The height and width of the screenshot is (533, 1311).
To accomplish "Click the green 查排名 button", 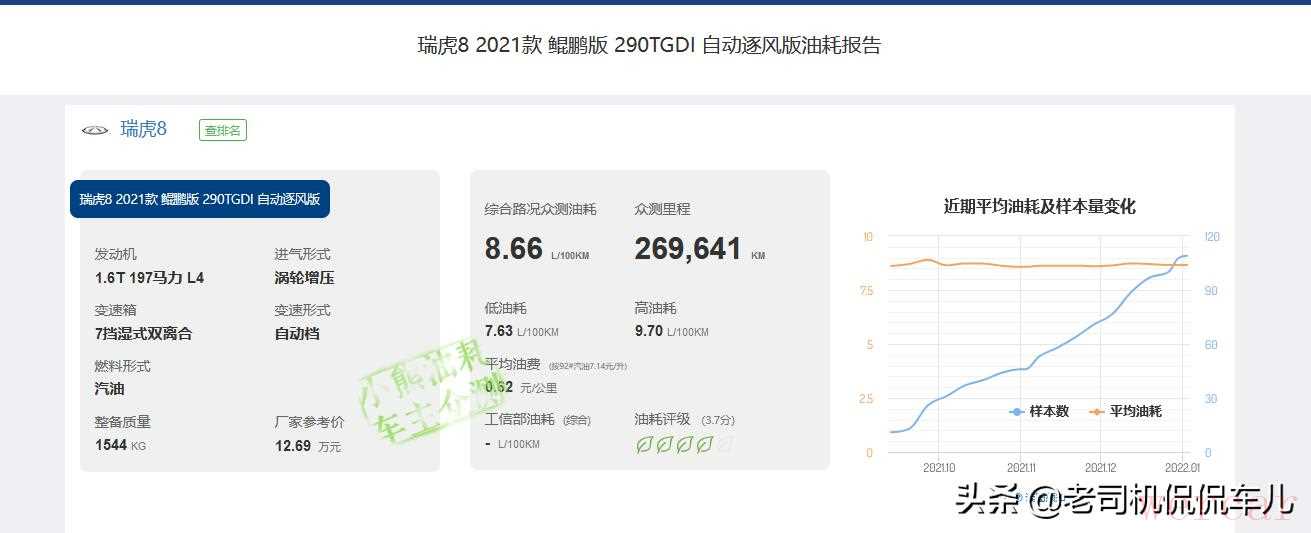I will tap(222, 130).
